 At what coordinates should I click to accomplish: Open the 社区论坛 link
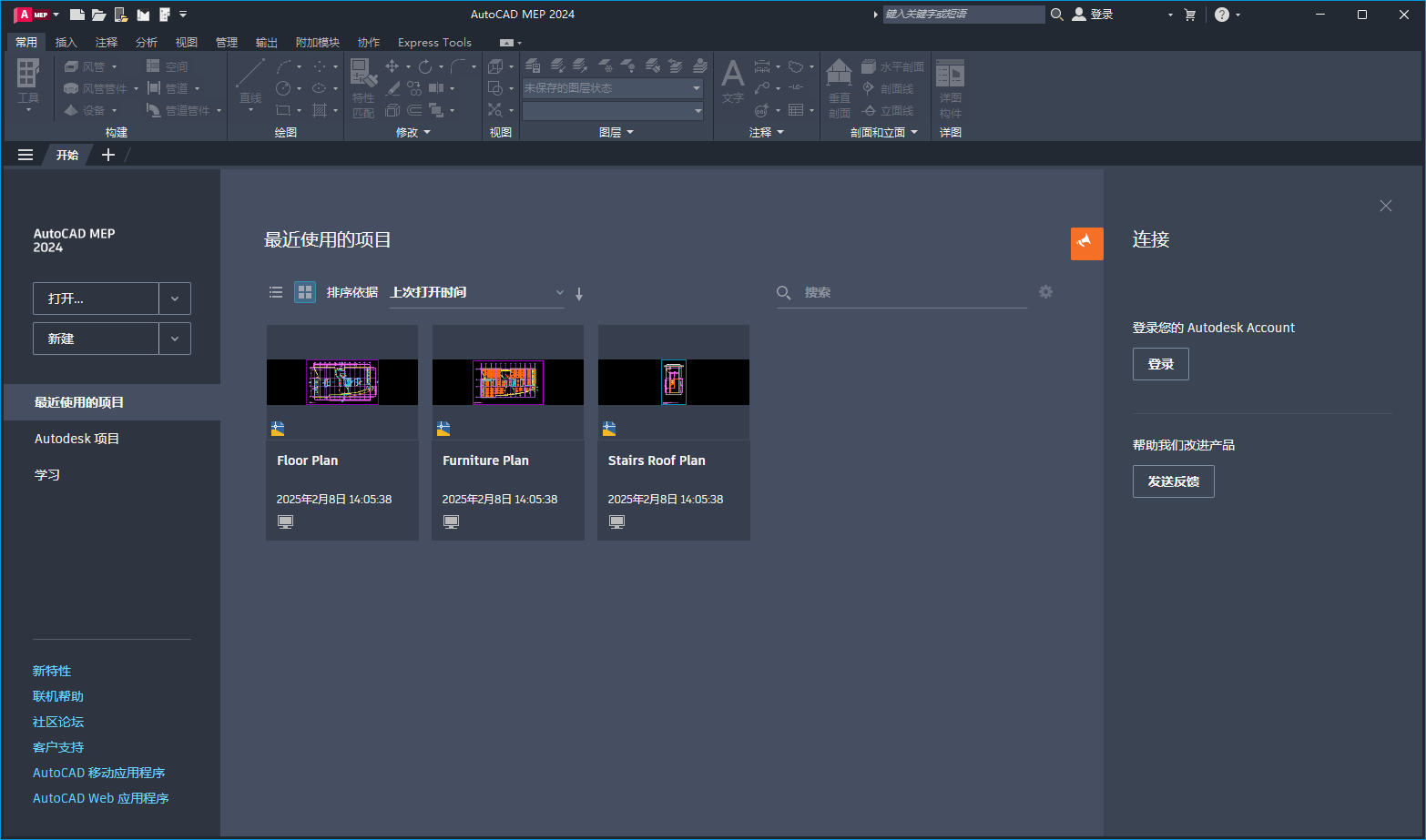pyautogui.click(x=57, y=721)
